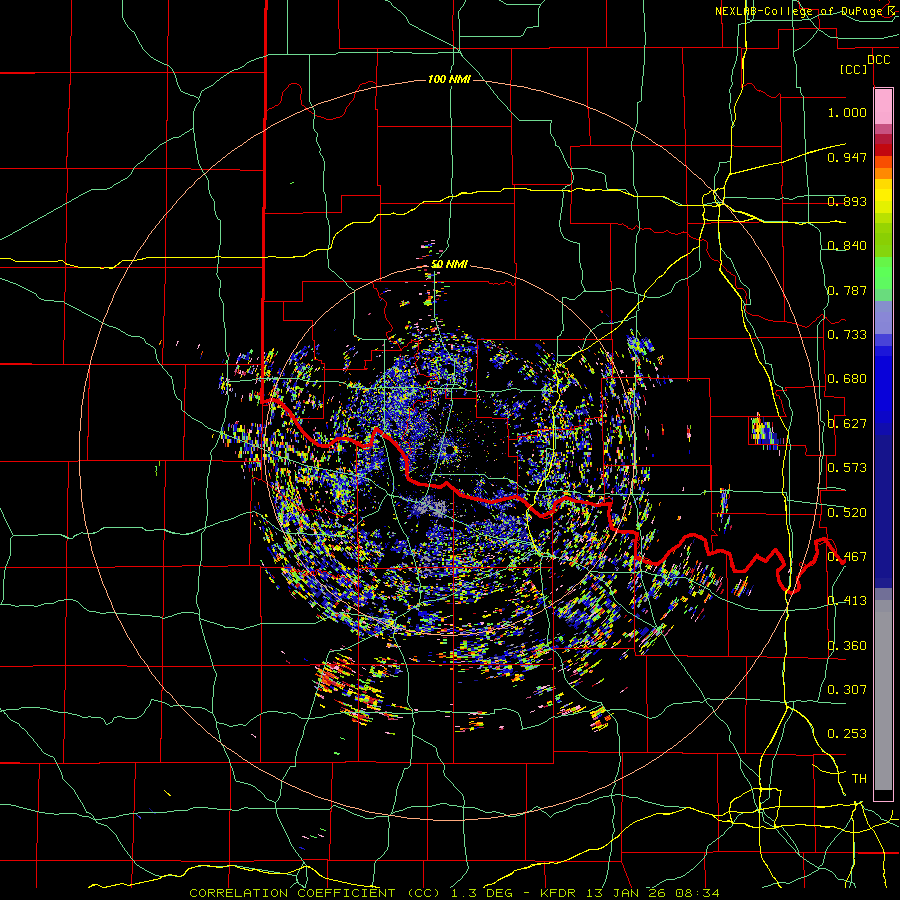The width and height of the screenshot is (900, 900).
Task: Click the 50 NMI range ring label
Action: click(x=449, y=264)
